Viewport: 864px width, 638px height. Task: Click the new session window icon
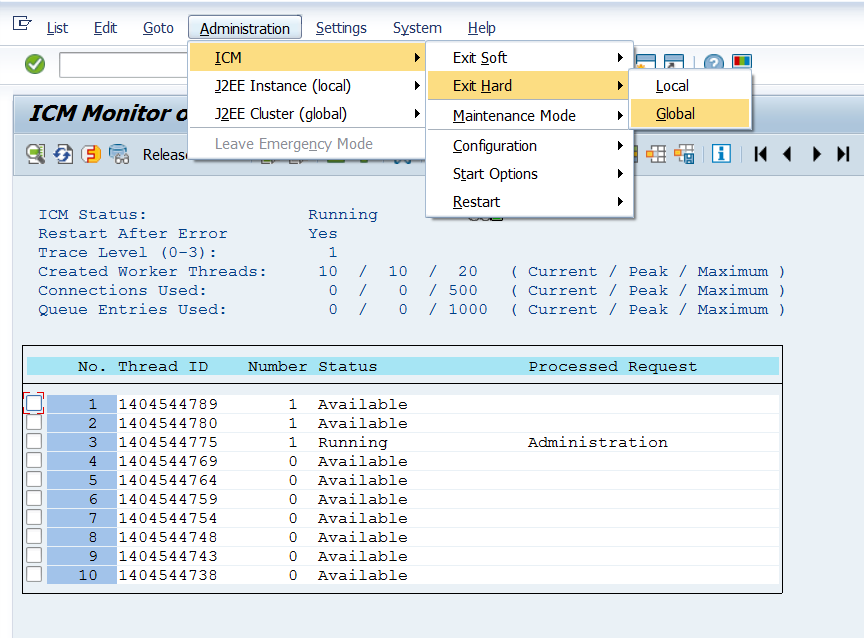[x=646, y=61]
